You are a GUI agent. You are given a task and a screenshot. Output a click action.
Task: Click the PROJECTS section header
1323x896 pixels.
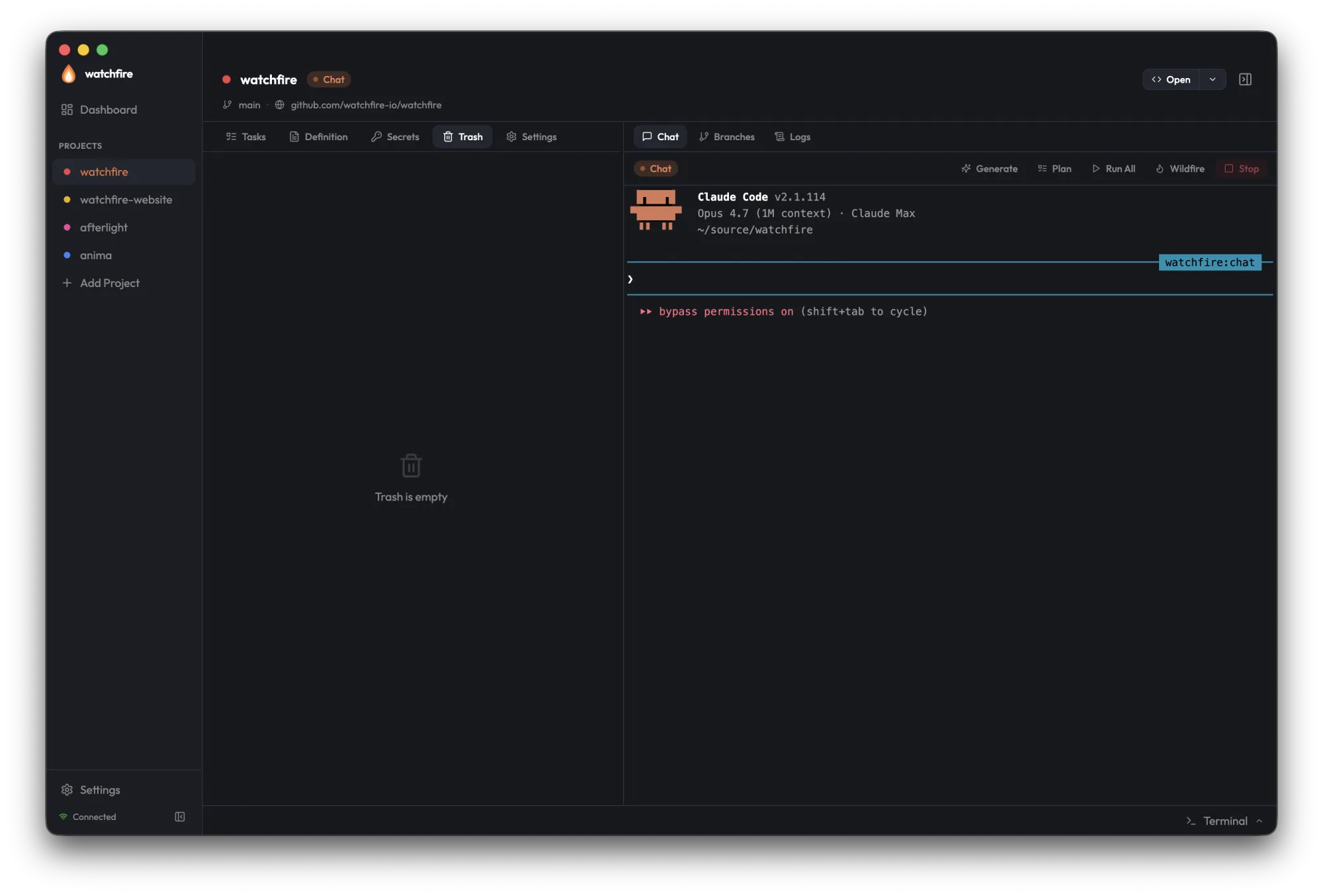tap(80, 145)
